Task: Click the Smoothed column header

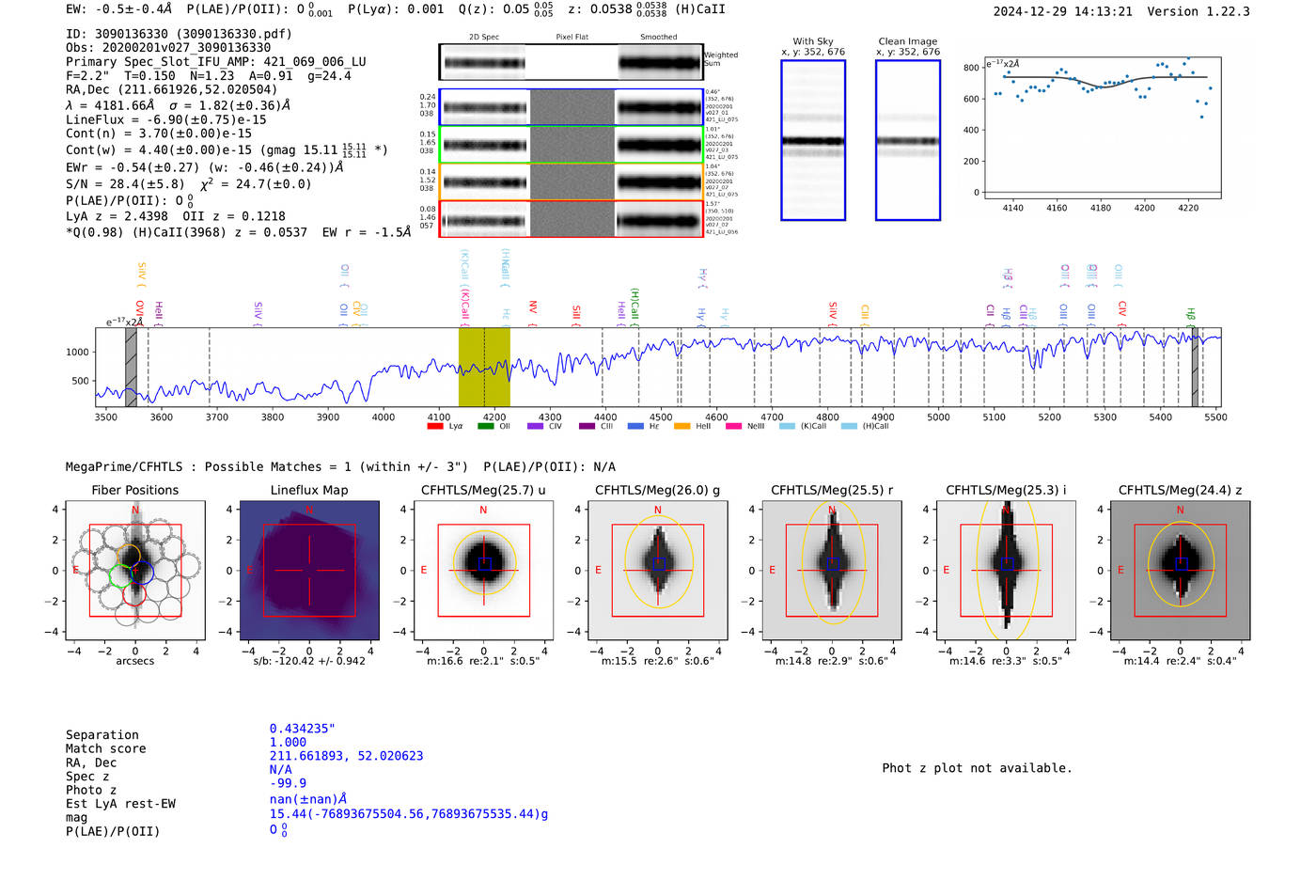Action: 659,38
